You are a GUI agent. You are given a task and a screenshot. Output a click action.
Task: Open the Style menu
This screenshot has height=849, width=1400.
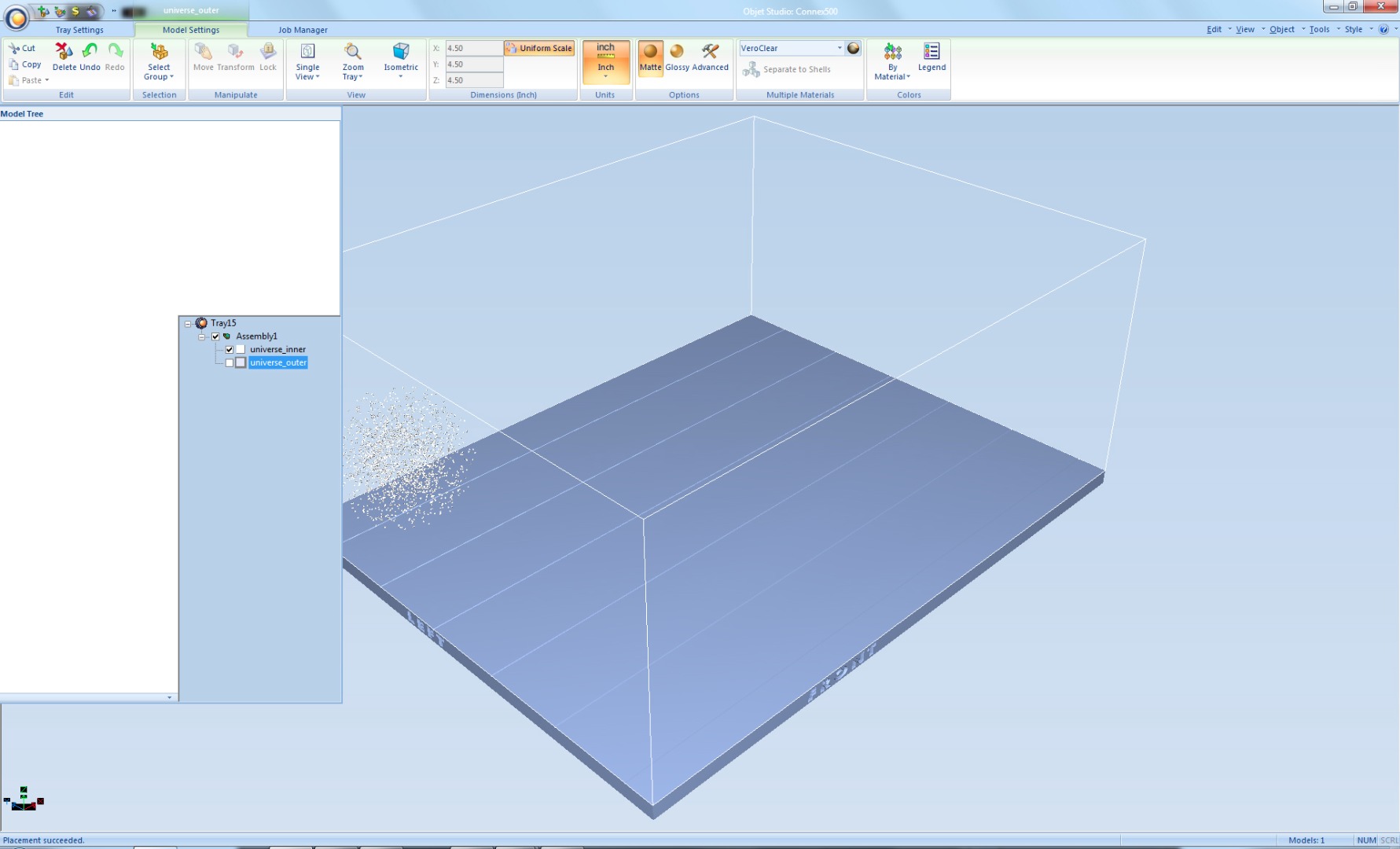pyautogui.click(x=1353, y=29)
